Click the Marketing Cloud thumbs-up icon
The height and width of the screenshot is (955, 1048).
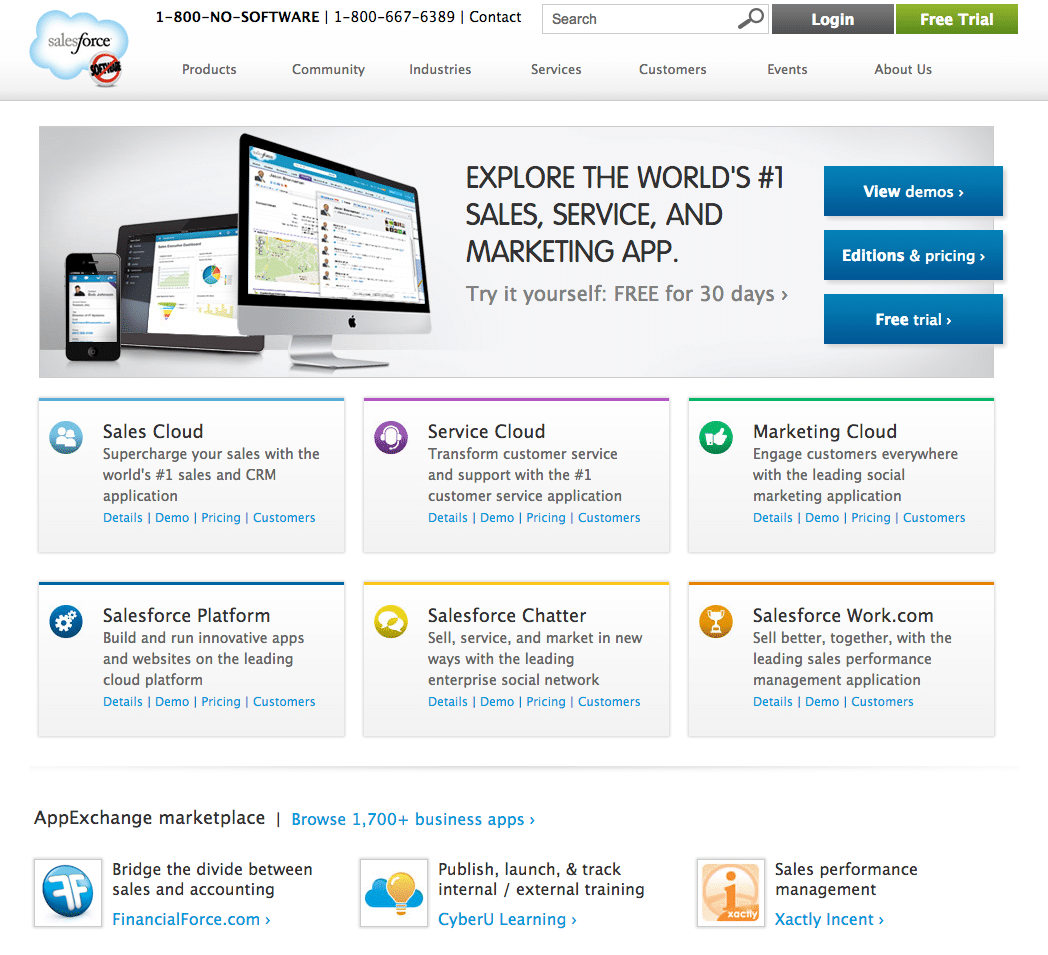[716, 437]
